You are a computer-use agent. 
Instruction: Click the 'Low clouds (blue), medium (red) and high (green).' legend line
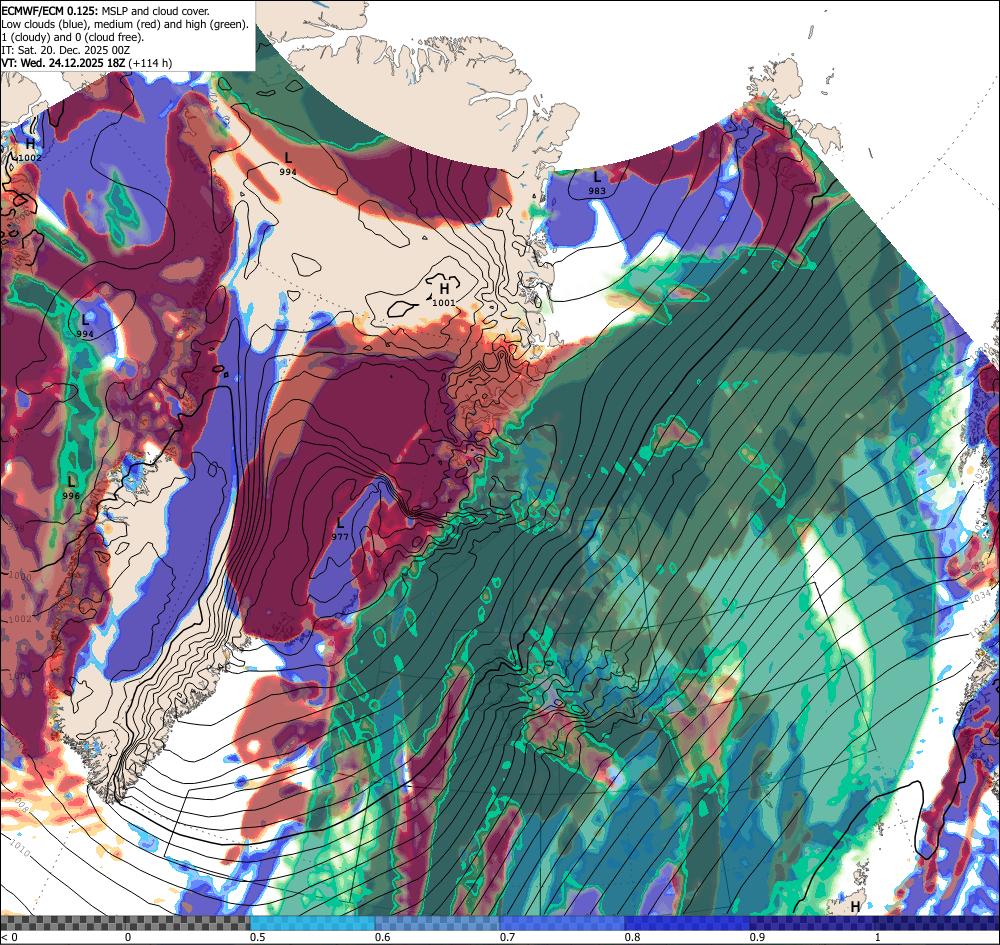pyautogui.click(x=124, y=24)
